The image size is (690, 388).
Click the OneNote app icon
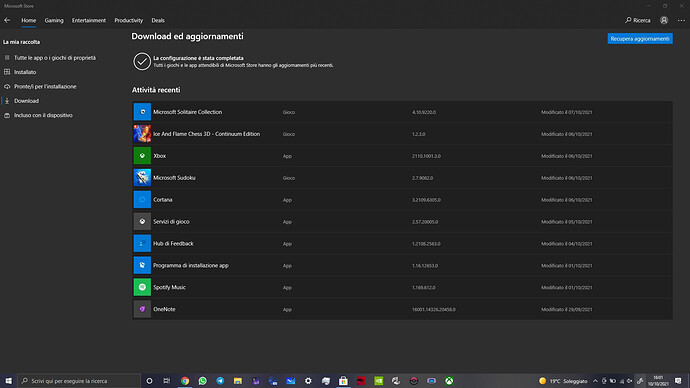click(142, 309)
